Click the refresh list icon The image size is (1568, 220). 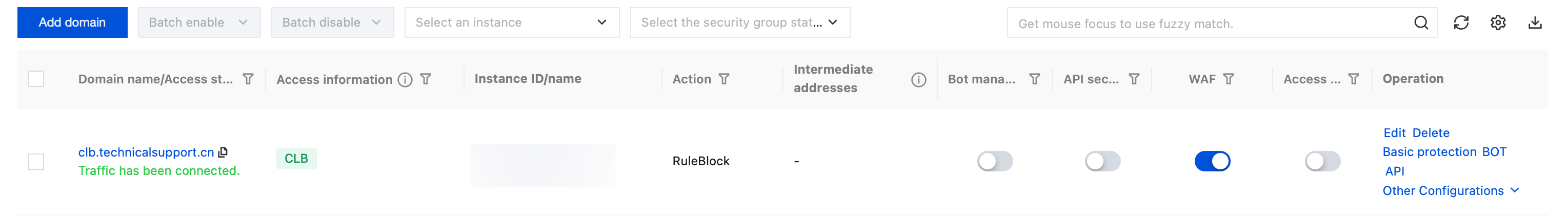pos(1461,23)
